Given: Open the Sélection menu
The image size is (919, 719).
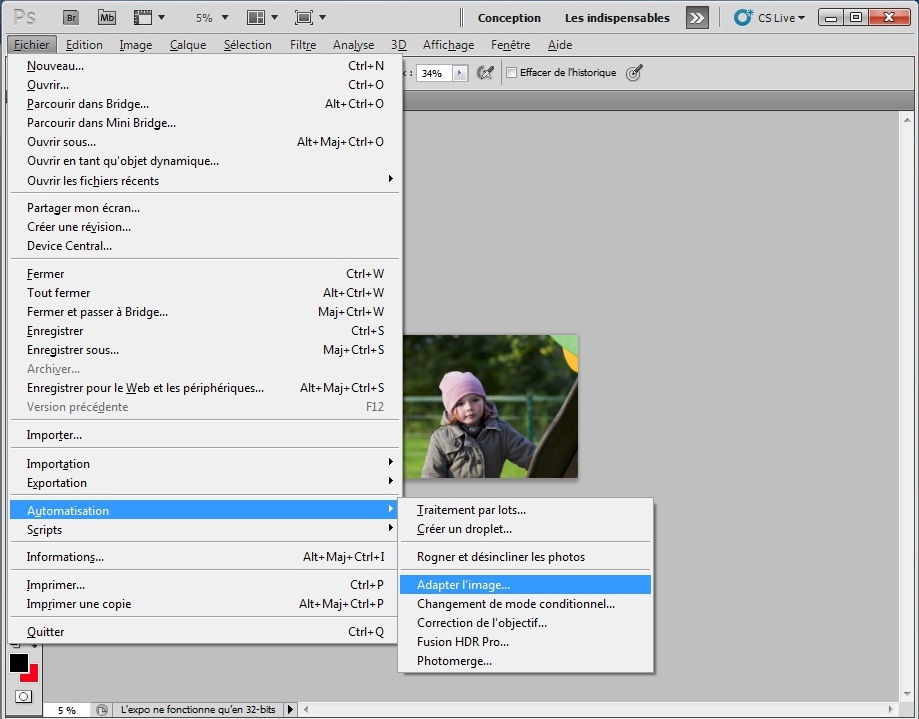Looking at the screenshot, I should (x=247, y=45).
